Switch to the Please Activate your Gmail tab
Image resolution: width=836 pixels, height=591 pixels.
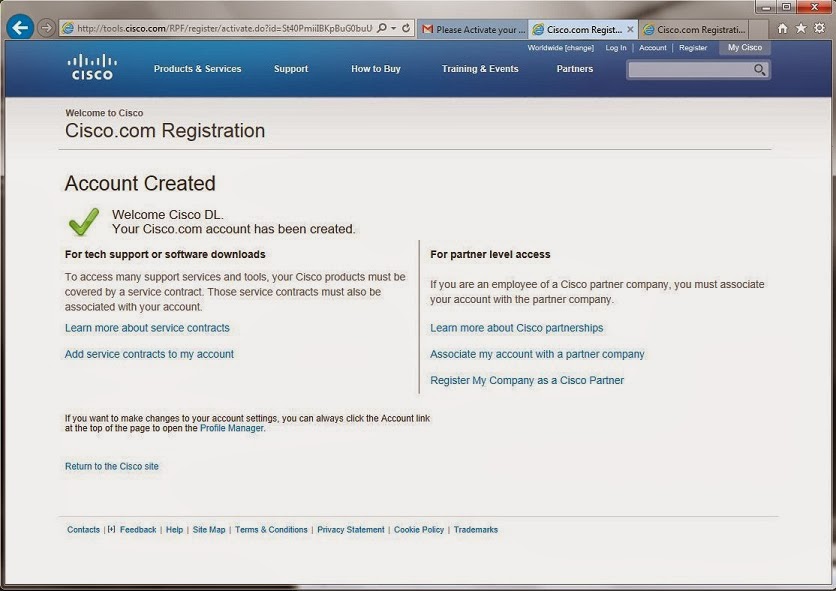point(473,29)
